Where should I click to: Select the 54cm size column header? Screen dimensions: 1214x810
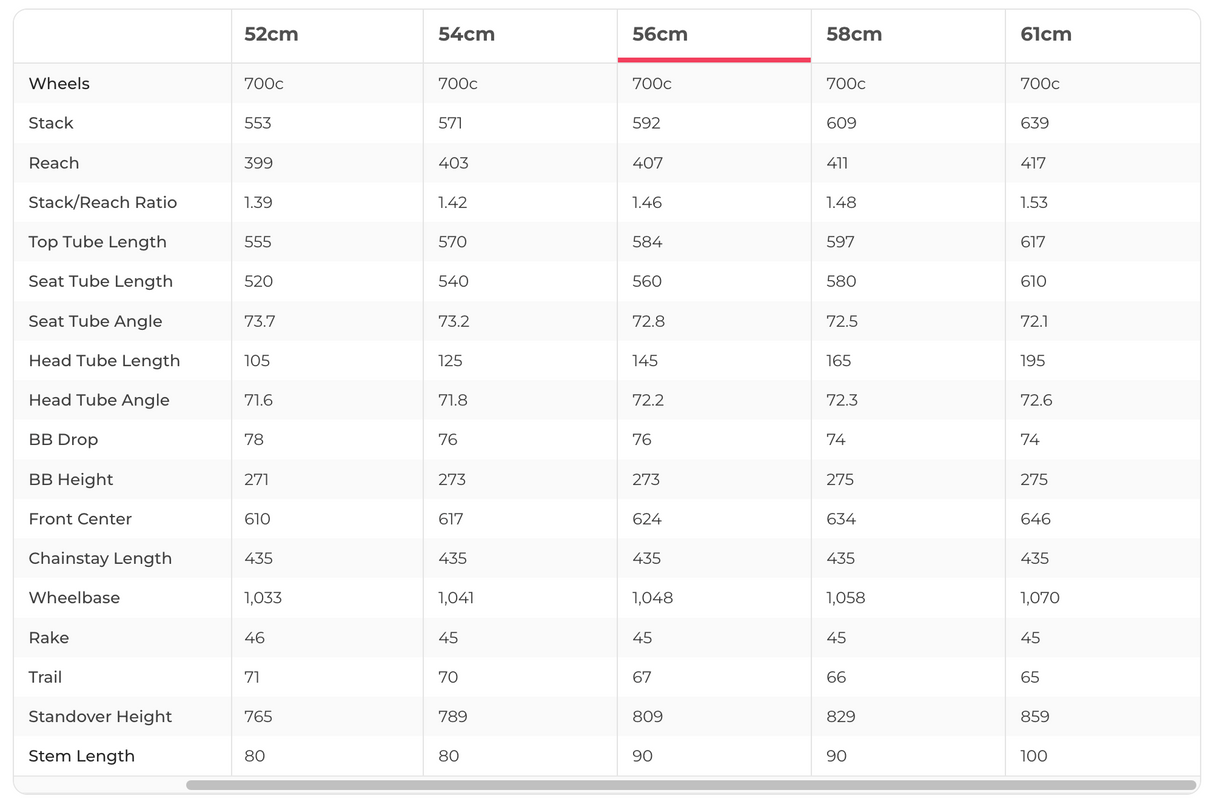(x=466, y=35)
